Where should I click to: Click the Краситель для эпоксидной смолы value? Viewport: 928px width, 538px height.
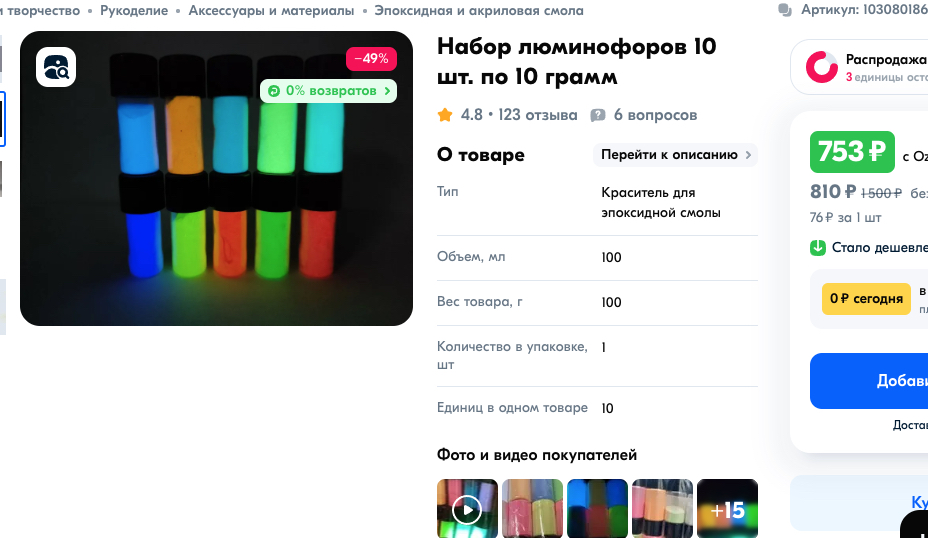(660, 202)
